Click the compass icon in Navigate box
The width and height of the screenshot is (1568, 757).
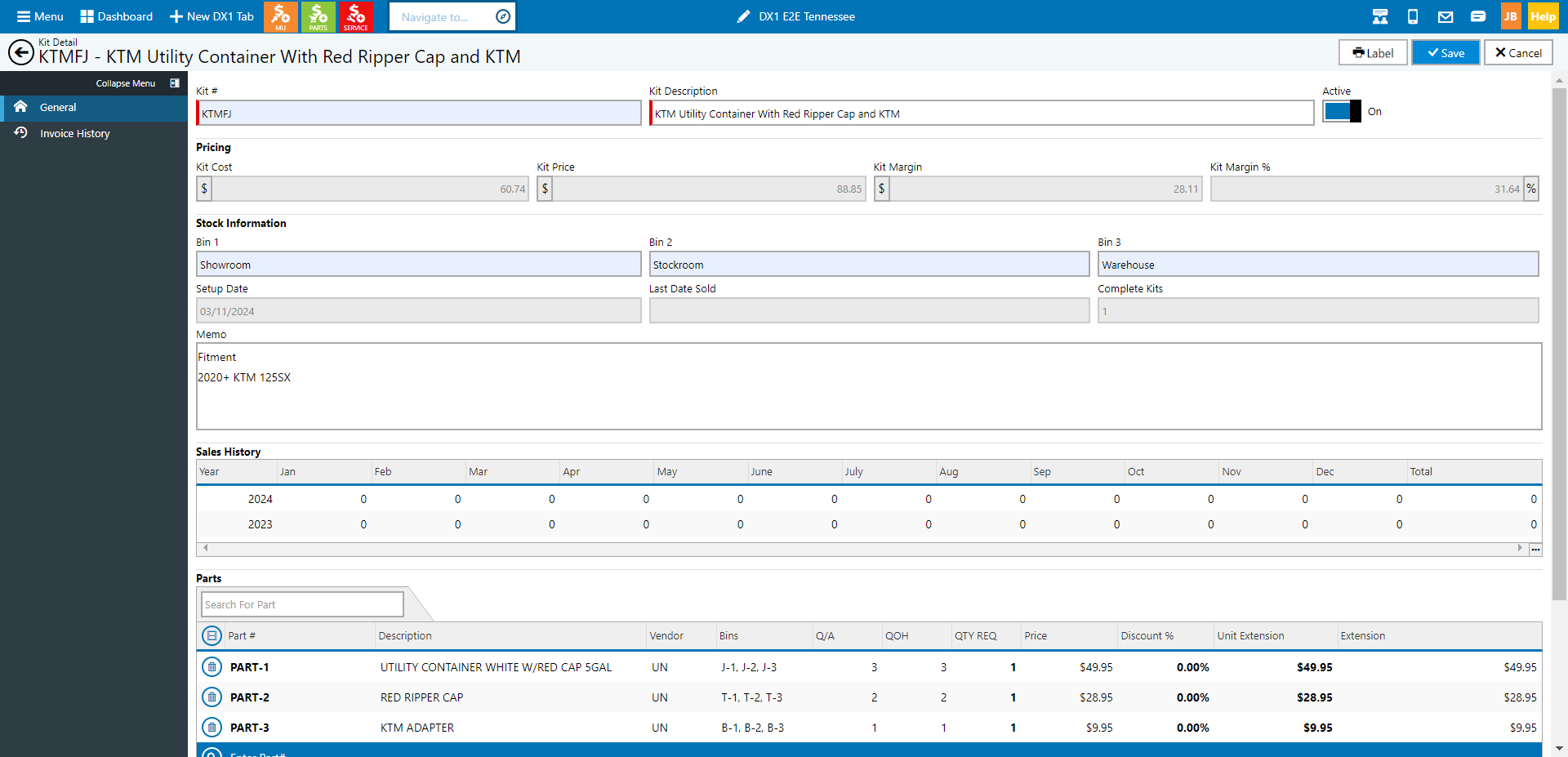(503, 16)
